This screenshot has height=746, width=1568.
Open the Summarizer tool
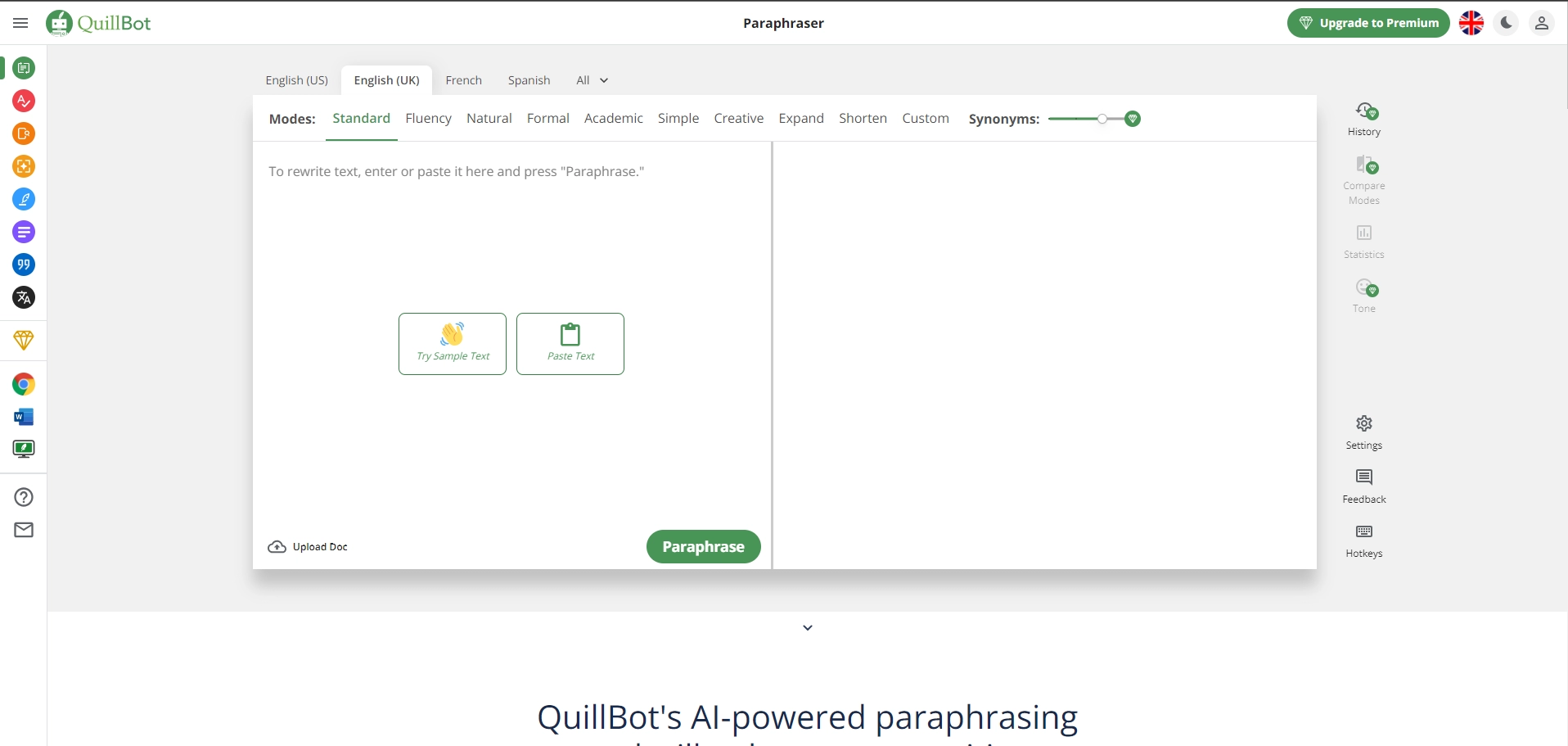tap(24, 232)
